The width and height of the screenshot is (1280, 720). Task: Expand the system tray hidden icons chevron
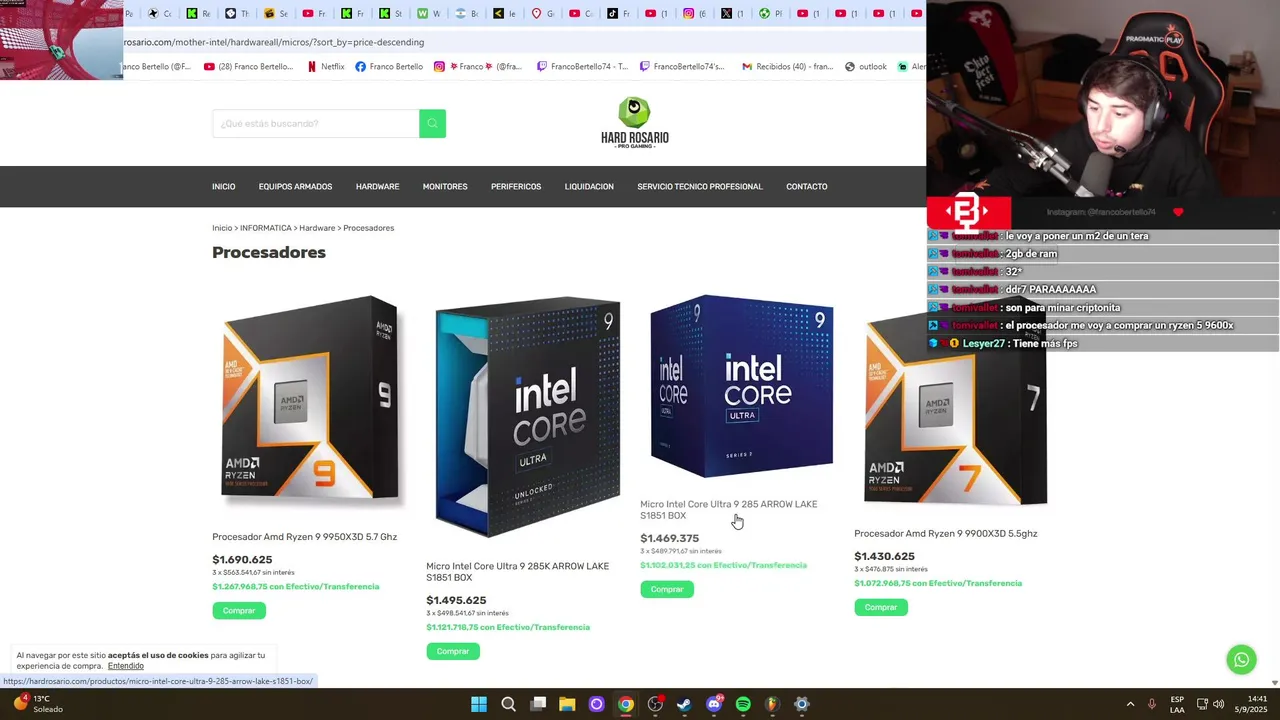1130,704
